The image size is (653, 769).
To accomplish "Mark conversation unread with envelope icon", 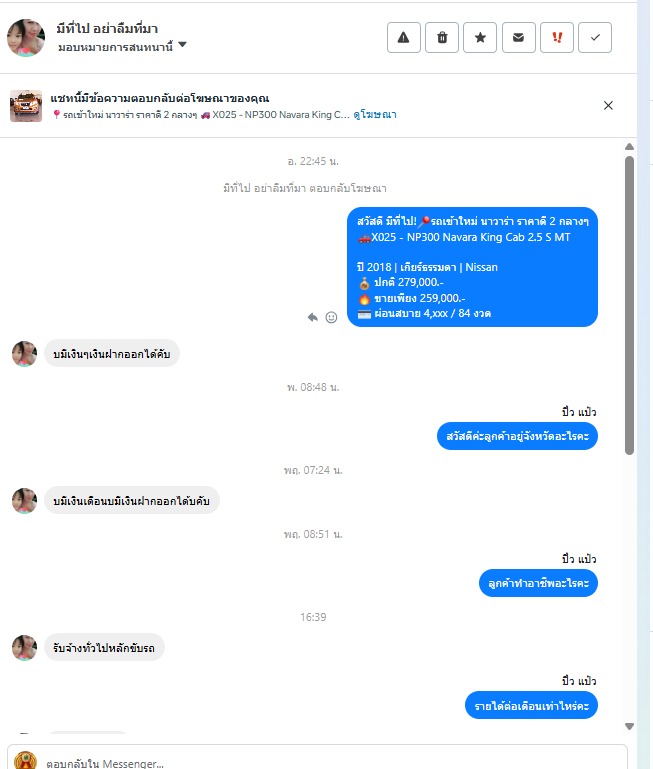I will click(x=518, y=37).
